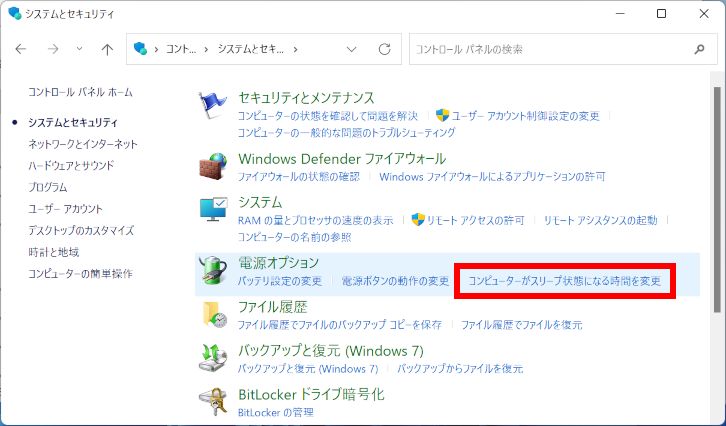The height and width of the screenshot is (426, 726).
Task: Open the セキュリティとメンテナンス heading
Action: click(x=306, y=98)
